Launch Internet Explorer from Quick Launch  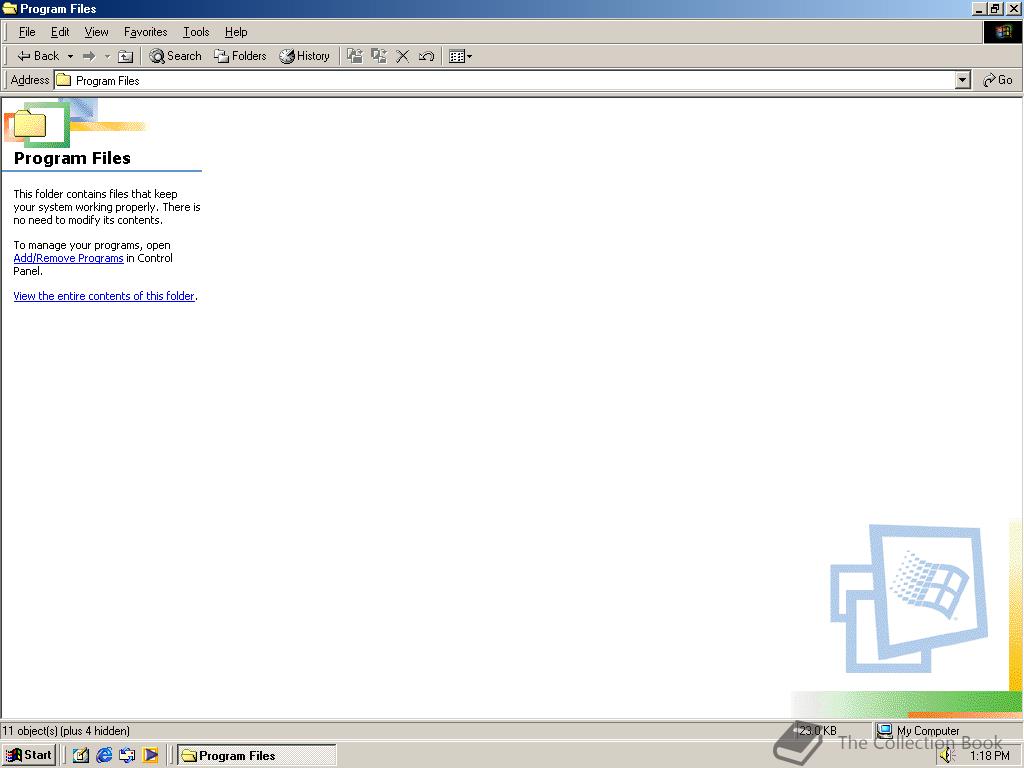tap(103, 755)
